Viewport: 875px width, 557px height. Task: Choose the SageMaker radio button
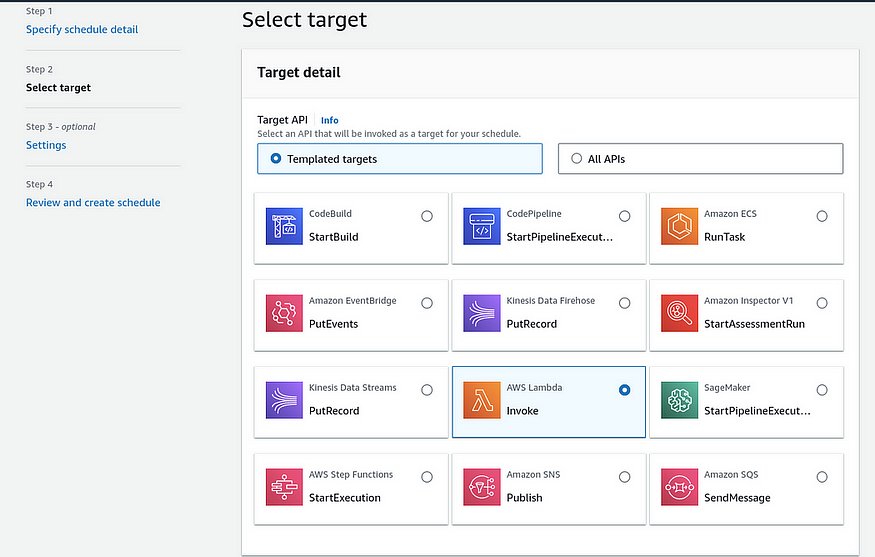click(822, 390)
